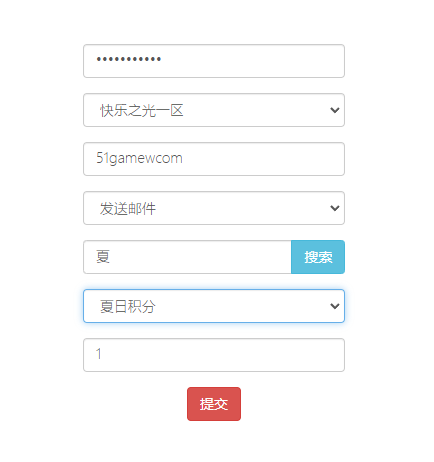Image resolution: width=434 pixels, height=462 pixels.
Task: Place cursor after the 夏 character
Action: tap(111, 257)
